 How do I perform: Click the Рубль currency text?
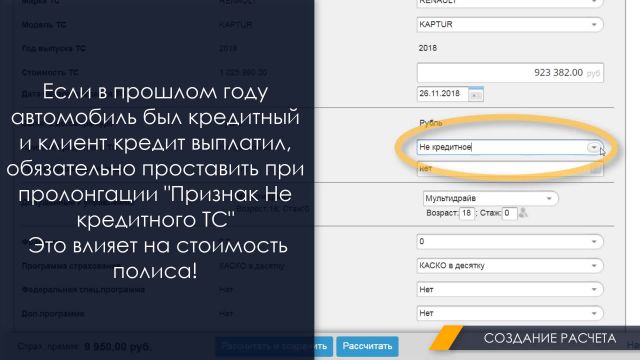pos(431,123)
